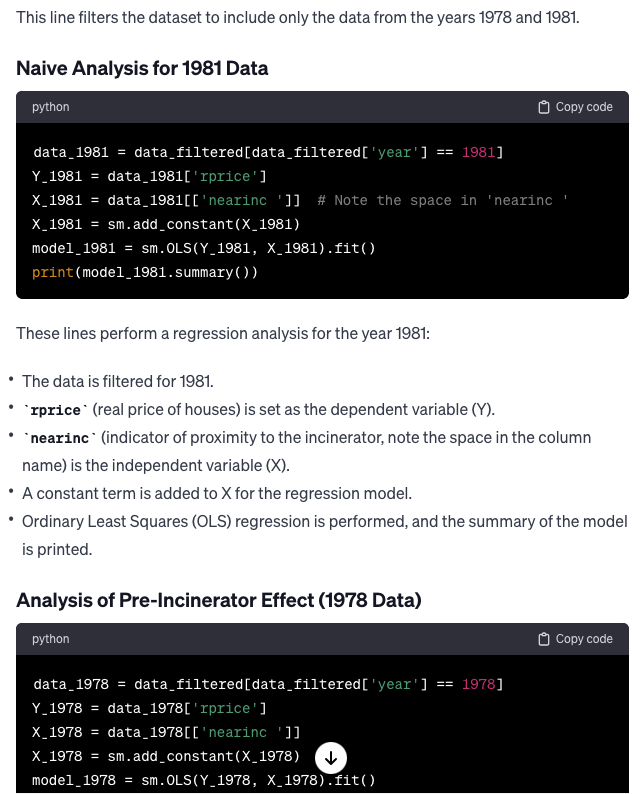Image resolution: width=643 pixels, height=794 pixels.
Task: Click the python label above 1978 code
Action: (51, 639)
